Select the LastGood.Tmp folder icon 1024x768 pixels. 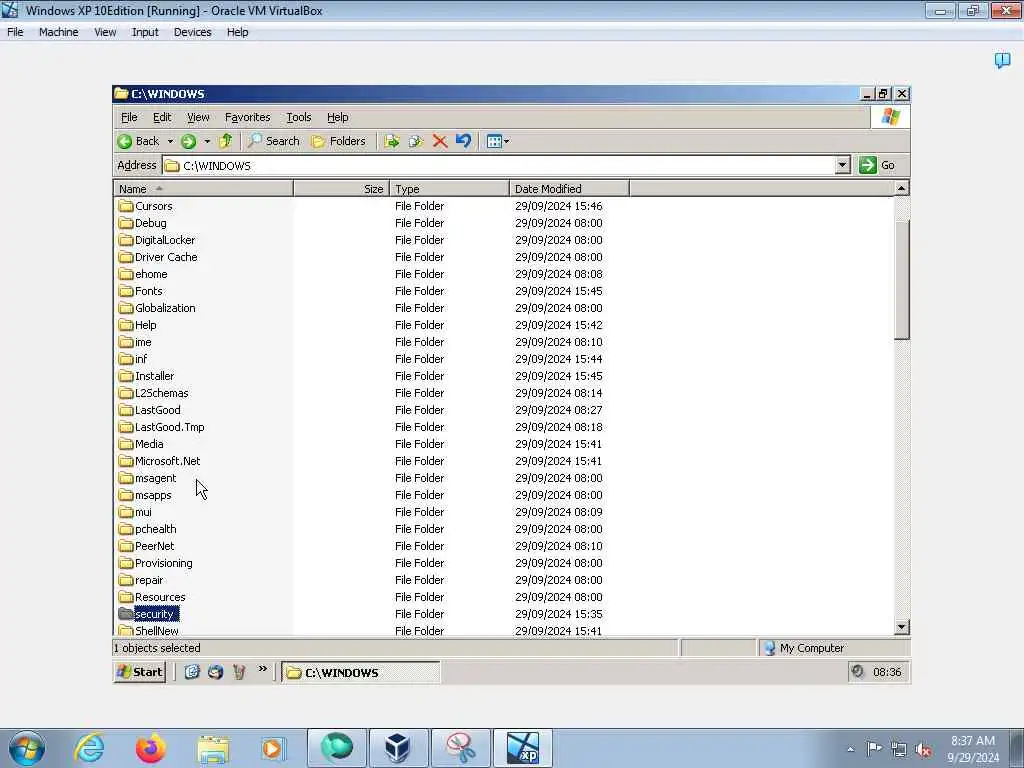point(126,426)
